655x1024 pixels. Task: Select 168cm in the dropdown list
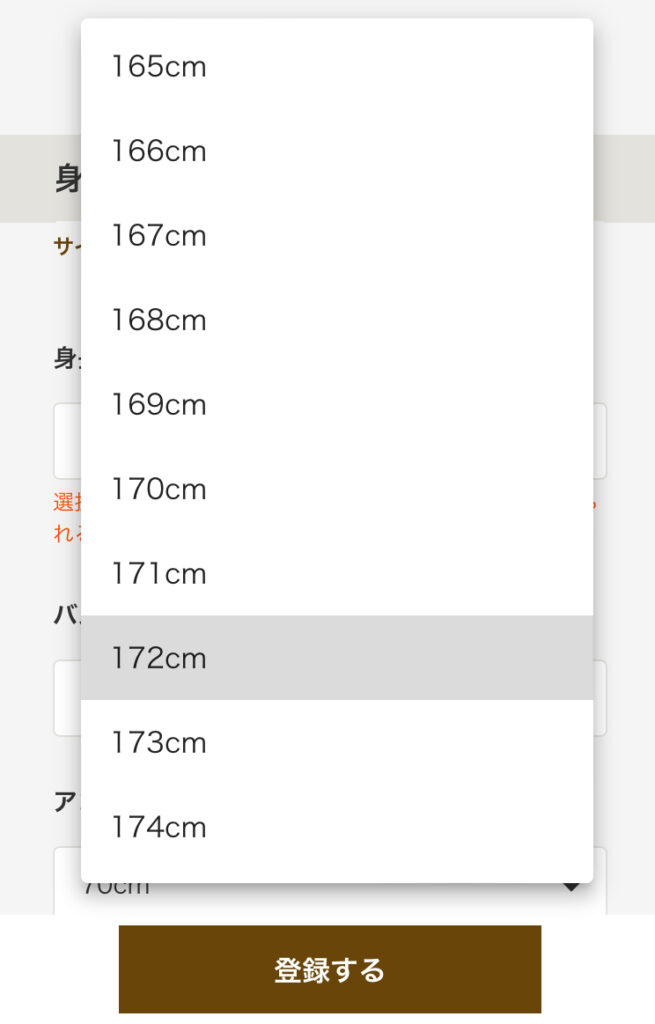coord(159,321)
